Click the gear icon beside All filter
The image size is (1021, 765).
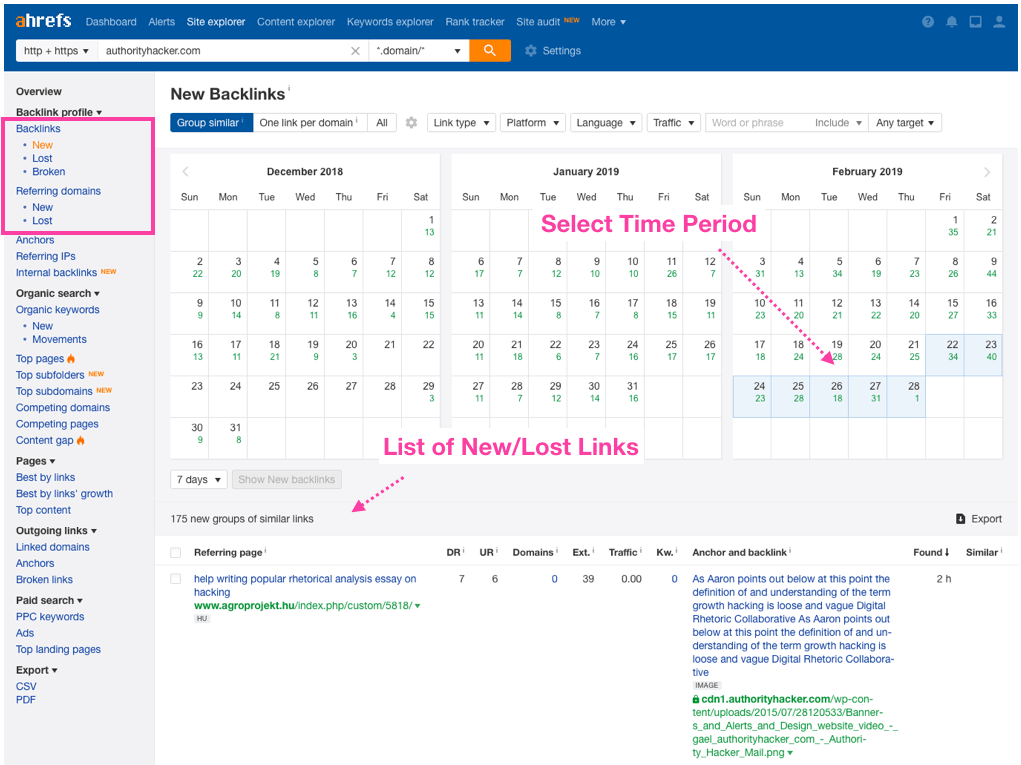point(411,122)
